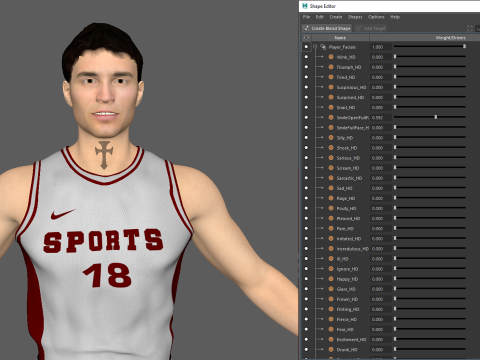Click the frame icon right of Add Target
The height and width of the screenshot is (360, 480).
[470, 28]
